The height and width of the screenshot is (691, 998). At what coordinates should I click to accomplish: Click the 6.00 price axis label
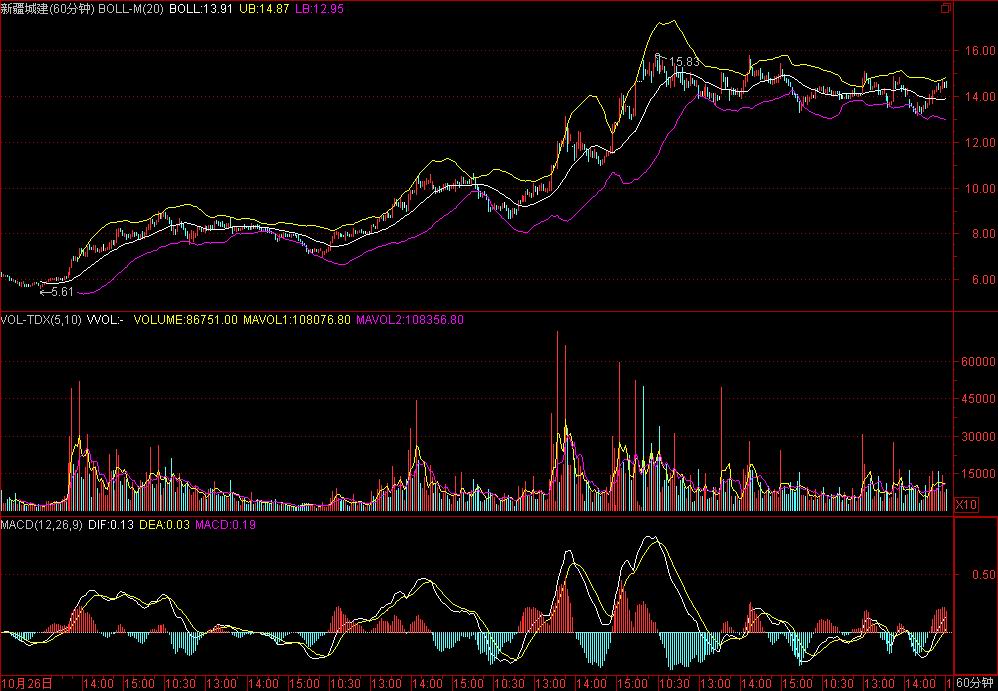983,279
